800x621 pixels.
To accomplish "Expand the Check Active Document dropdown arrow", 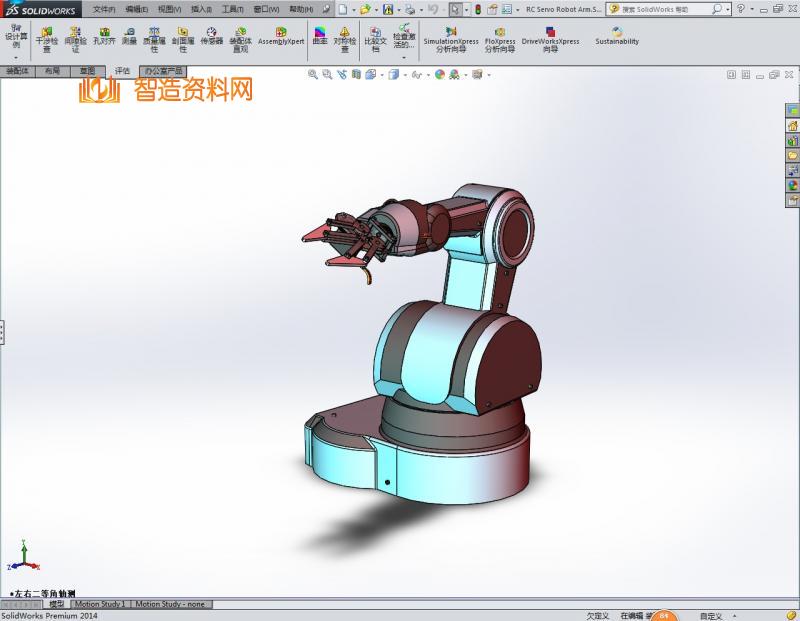I will (403, 57).
